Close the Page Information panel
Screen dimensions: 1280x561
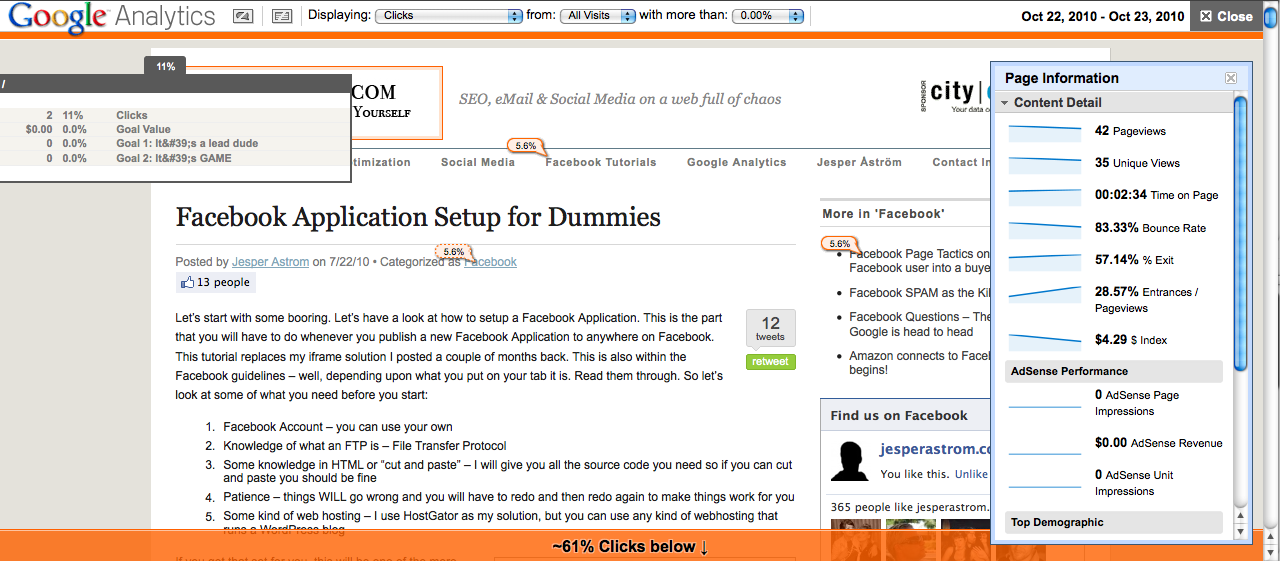[1231, 78]
